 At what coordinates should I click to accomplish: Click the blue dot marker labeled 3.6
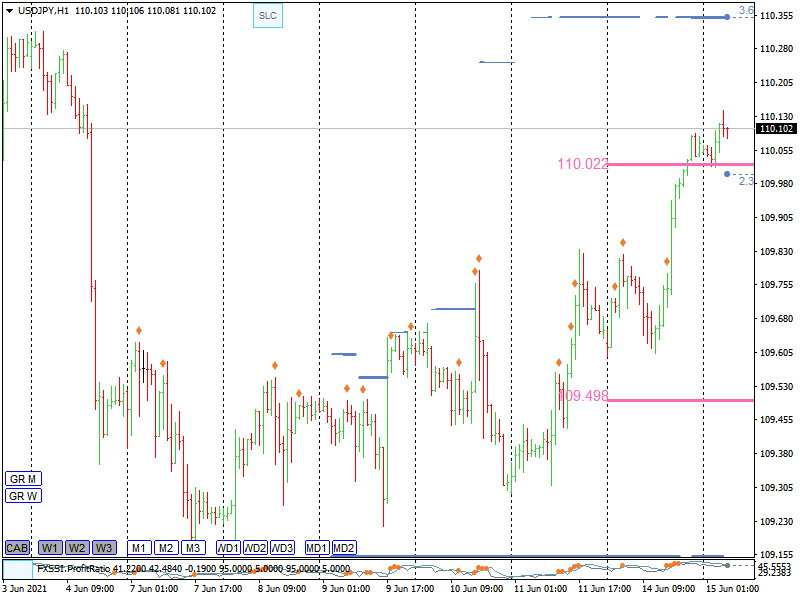726,17
